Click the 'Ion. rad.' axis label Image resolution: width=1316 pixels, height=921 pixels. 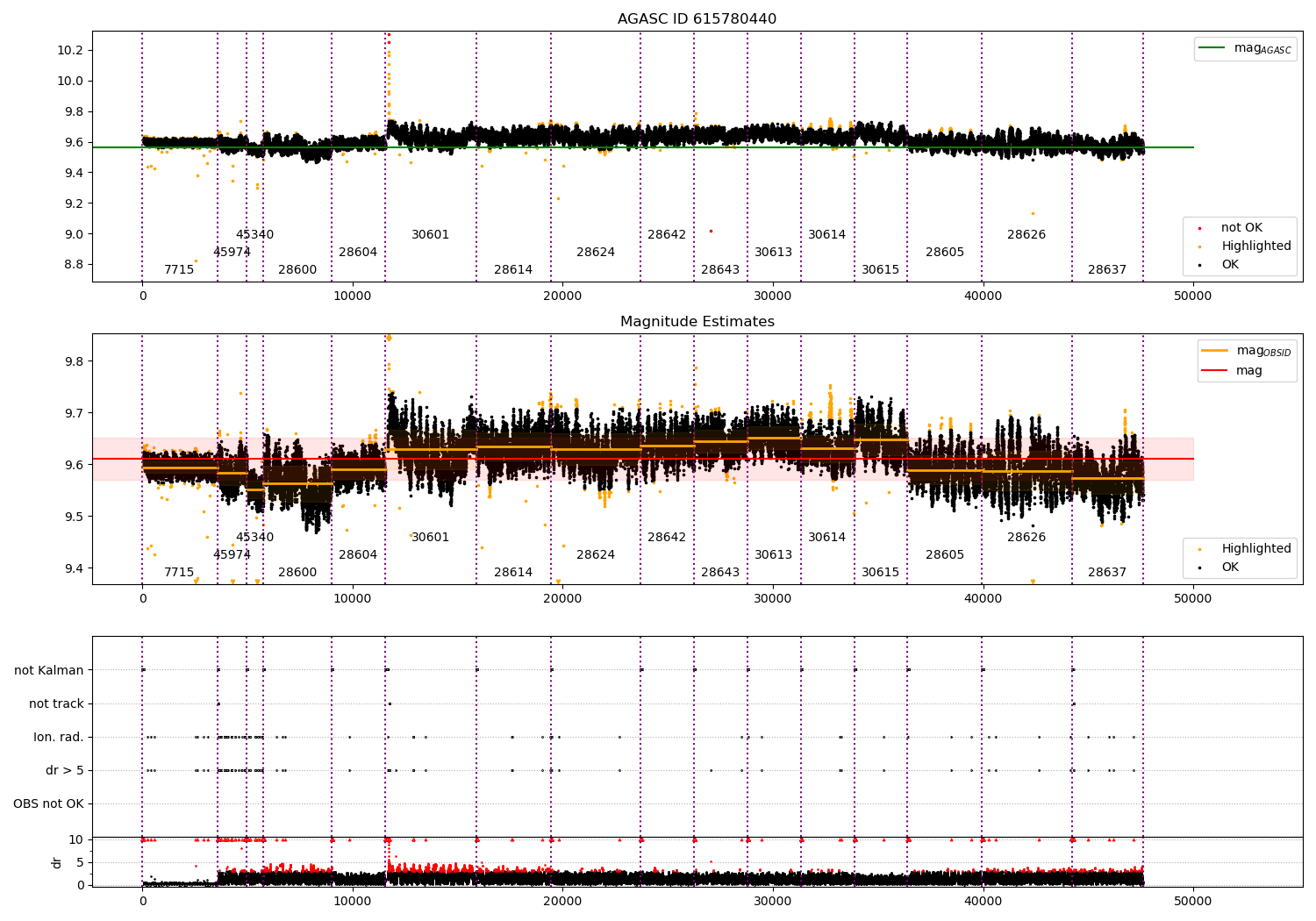click(59, 738)
